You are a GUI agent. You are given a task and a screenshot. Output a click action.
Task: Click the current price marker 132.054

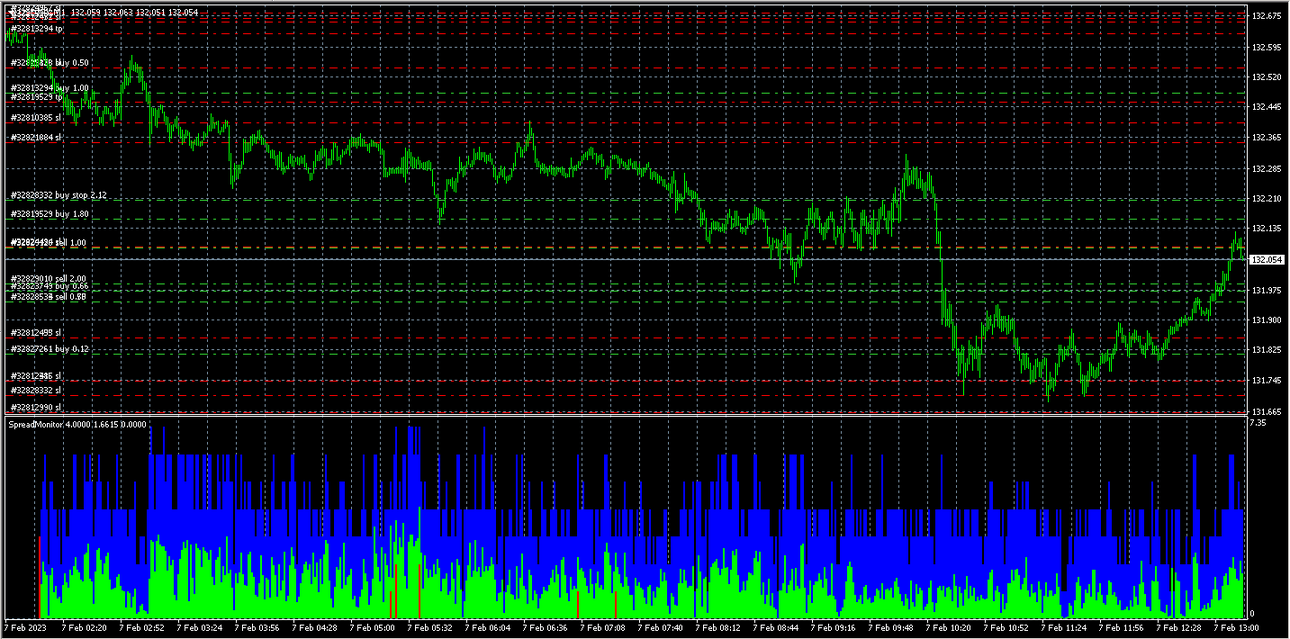click(x=1268, y=260)
